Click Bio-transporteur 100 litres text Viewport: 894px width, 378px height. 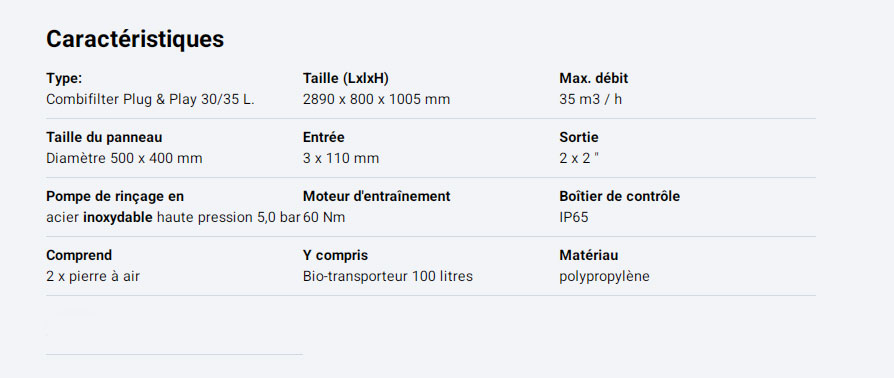coord(388,277)
